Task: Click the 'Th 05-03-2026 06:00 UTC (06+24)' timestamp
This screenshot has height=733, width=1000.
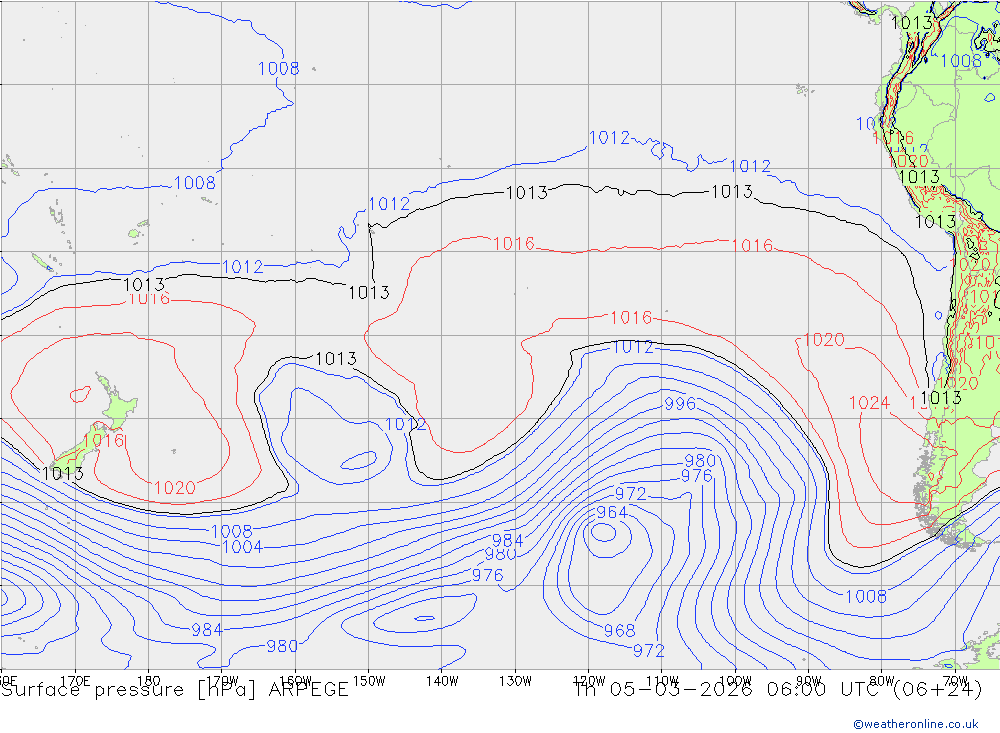Action: click(778, 690)
